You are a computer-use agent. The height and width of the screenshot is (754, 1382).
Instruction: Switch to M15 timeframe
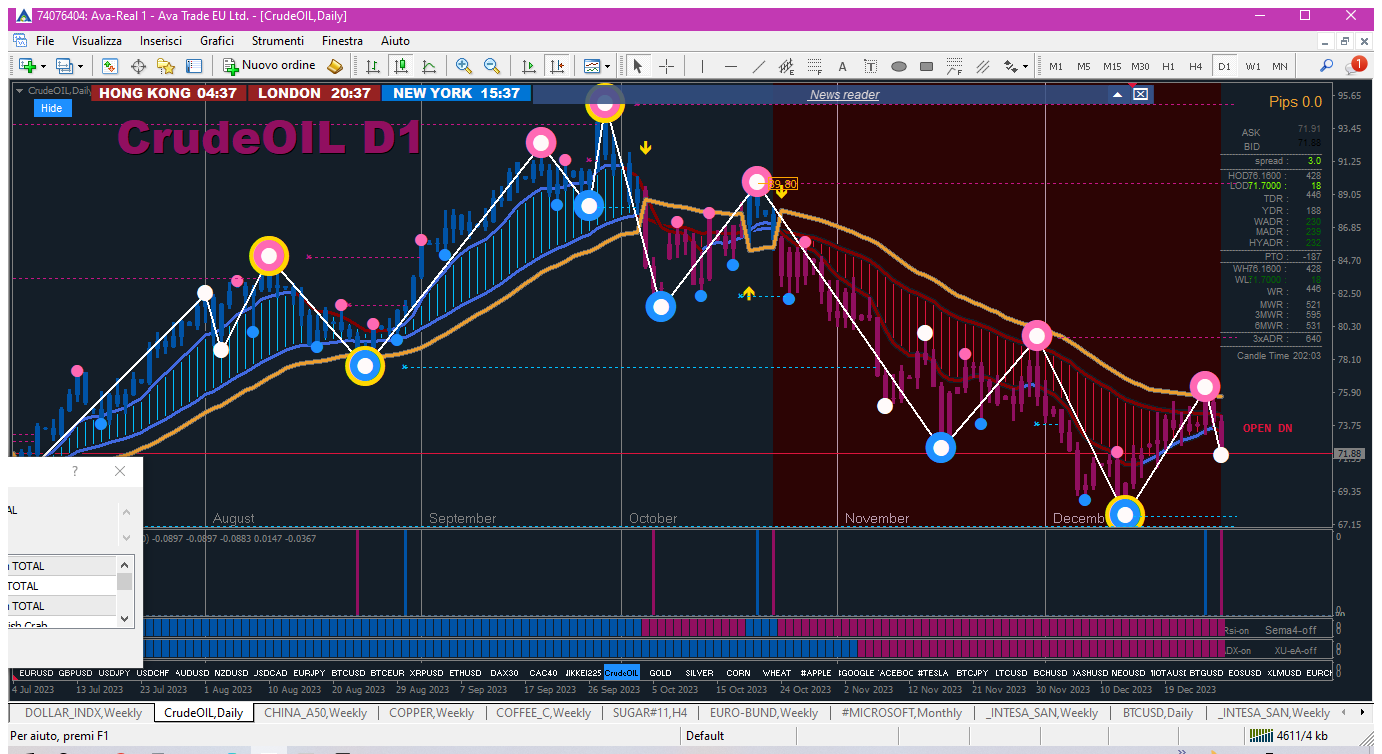tap(1112, 66)
